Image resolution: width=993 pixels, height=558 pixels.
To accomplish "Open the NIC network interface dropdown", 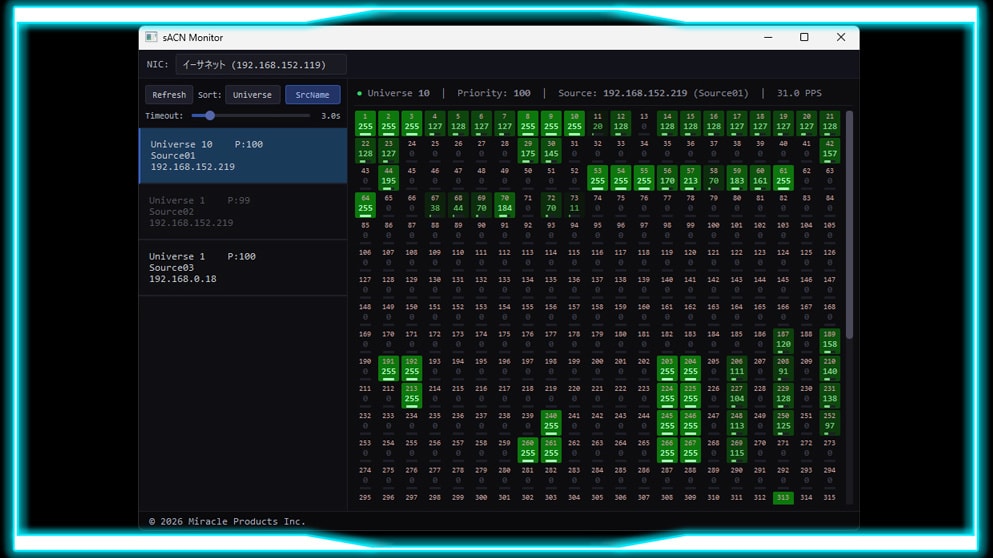I will (x=261, y=65).
